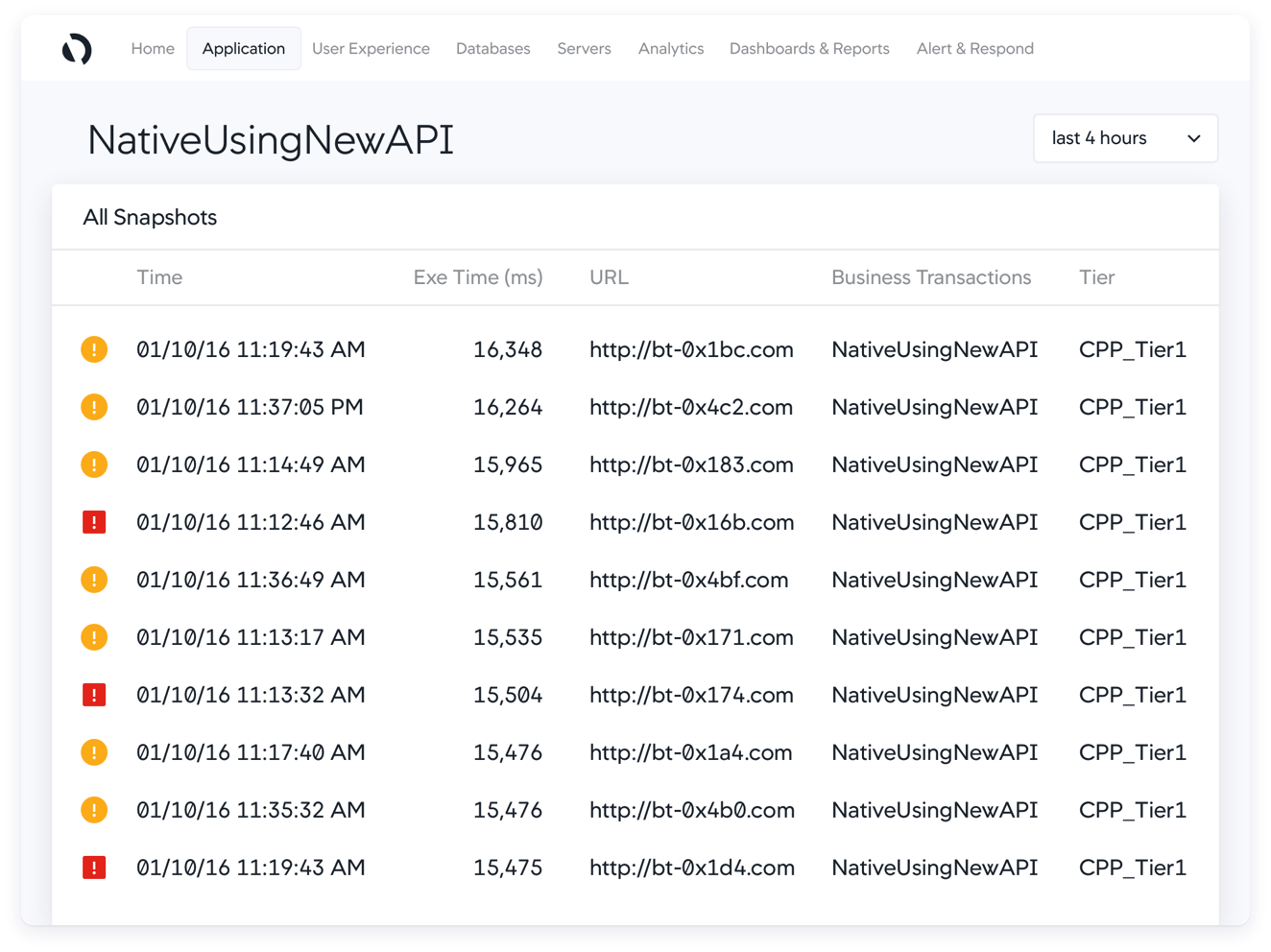The width and height of the screenshot is (1271, 952).
Task: Go to Alert & Respond tab
Action: tap(975, 49)
